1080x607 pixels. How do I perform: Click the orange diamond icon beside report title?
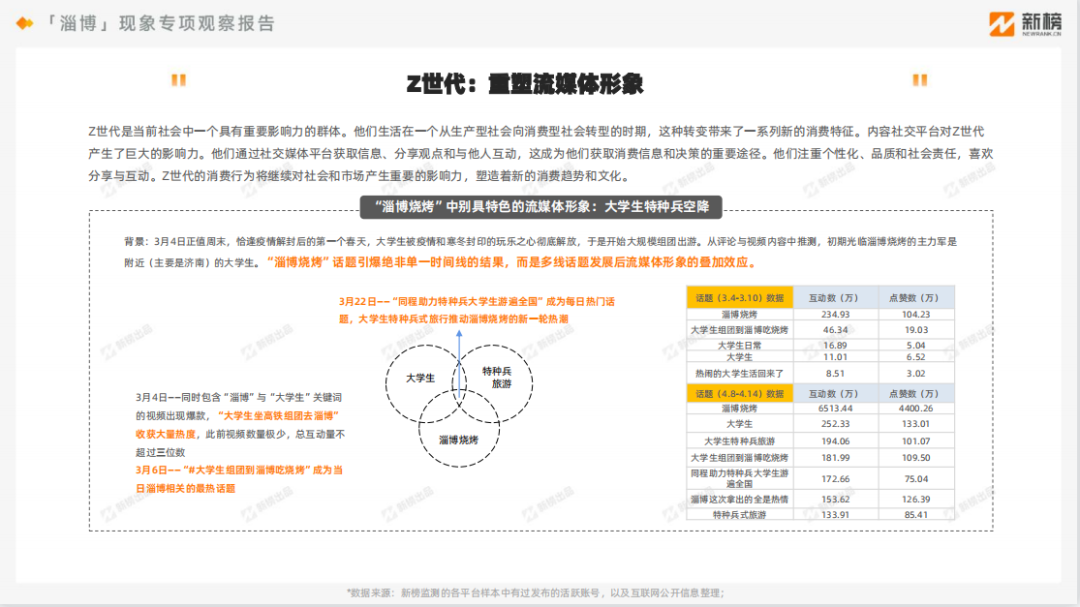pyautogui.click(x=25, y=23)
